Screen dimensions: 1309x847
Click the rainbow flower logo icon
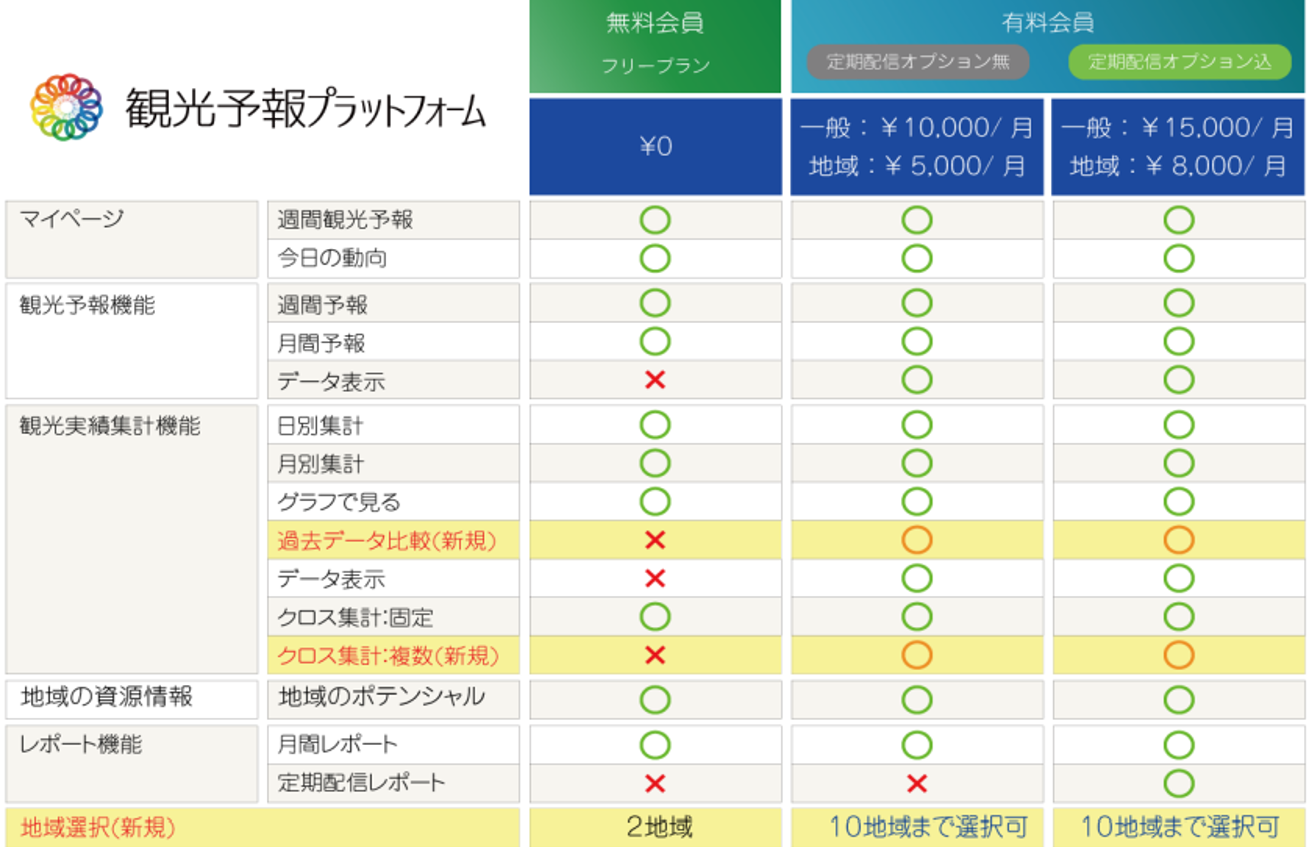67,107
